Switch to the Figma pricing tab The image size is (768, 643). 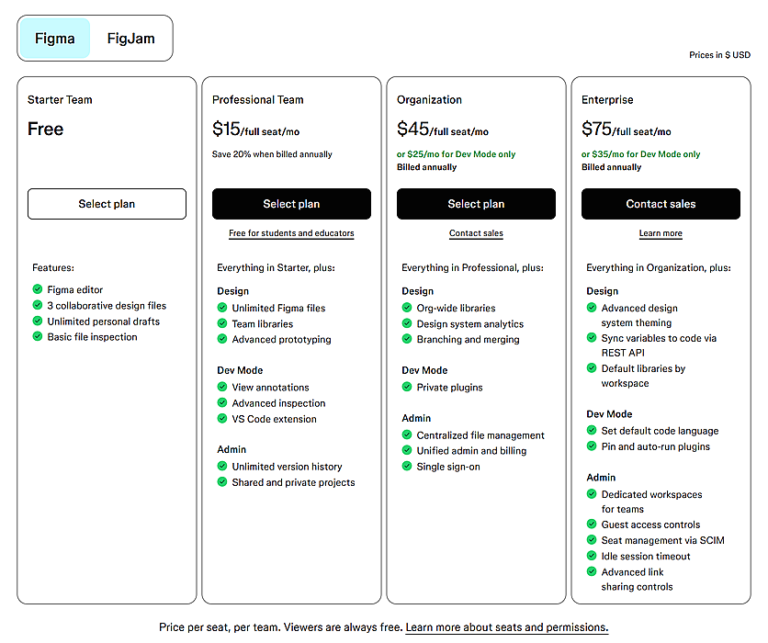point(55,39)
